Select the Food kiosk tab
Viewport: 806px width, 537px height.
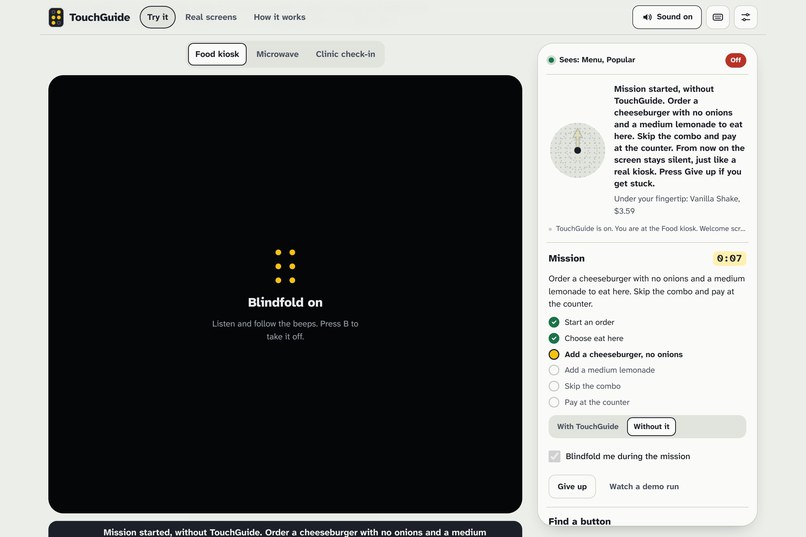[217, 54]
